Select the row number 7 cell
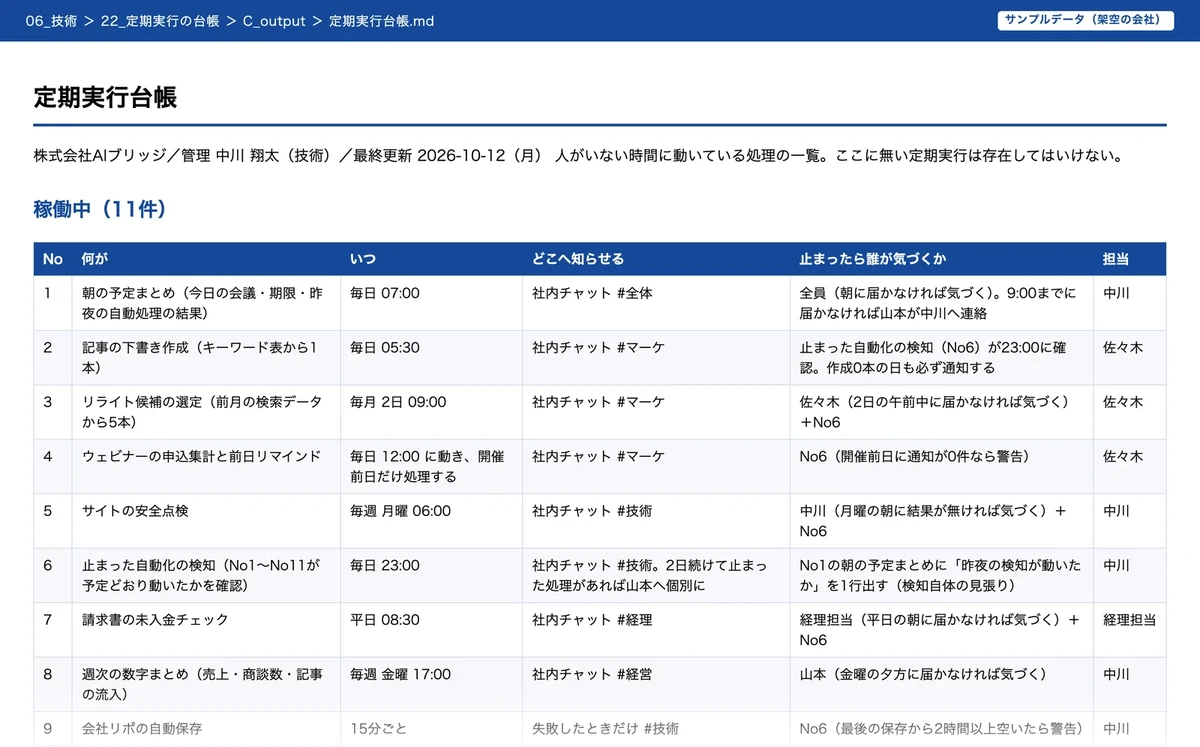The height and width of the screenshot is (747, 1200). click(x=53, y=629)
